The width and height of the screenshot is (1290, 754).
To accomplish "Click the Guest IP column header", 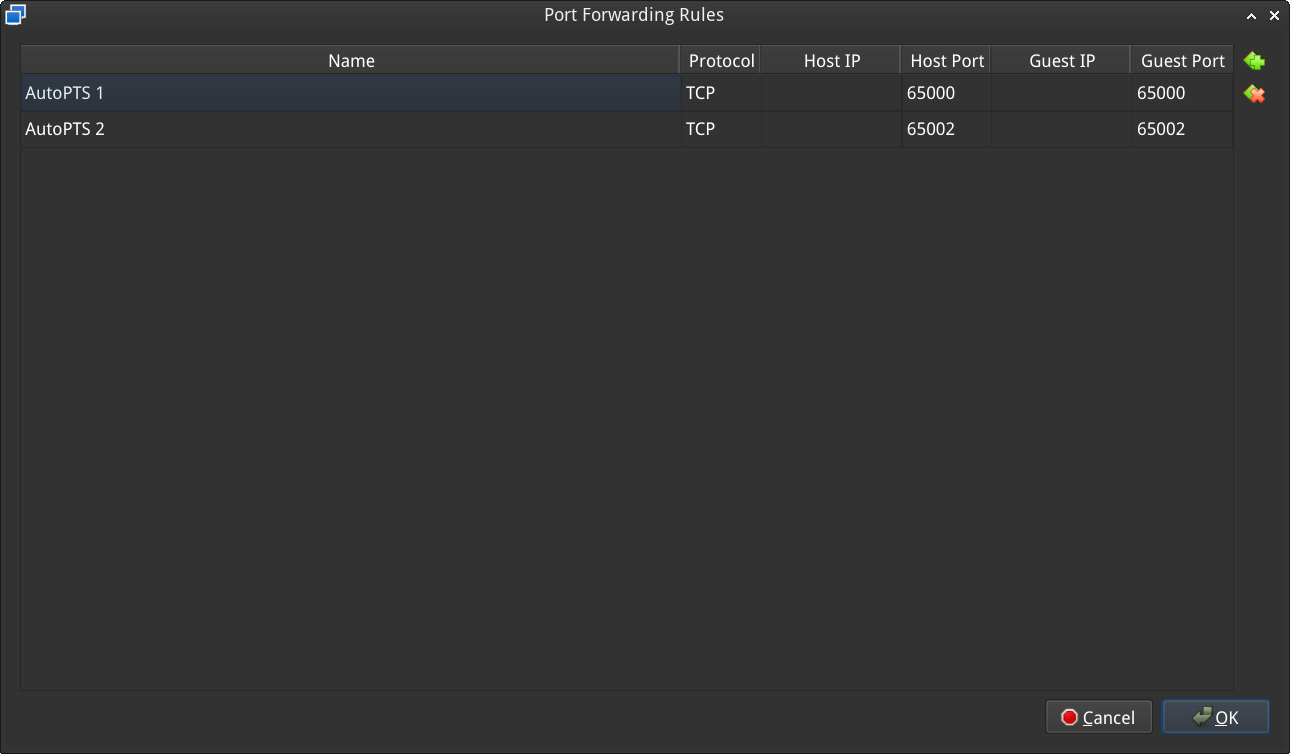I will click(1061, 60).
